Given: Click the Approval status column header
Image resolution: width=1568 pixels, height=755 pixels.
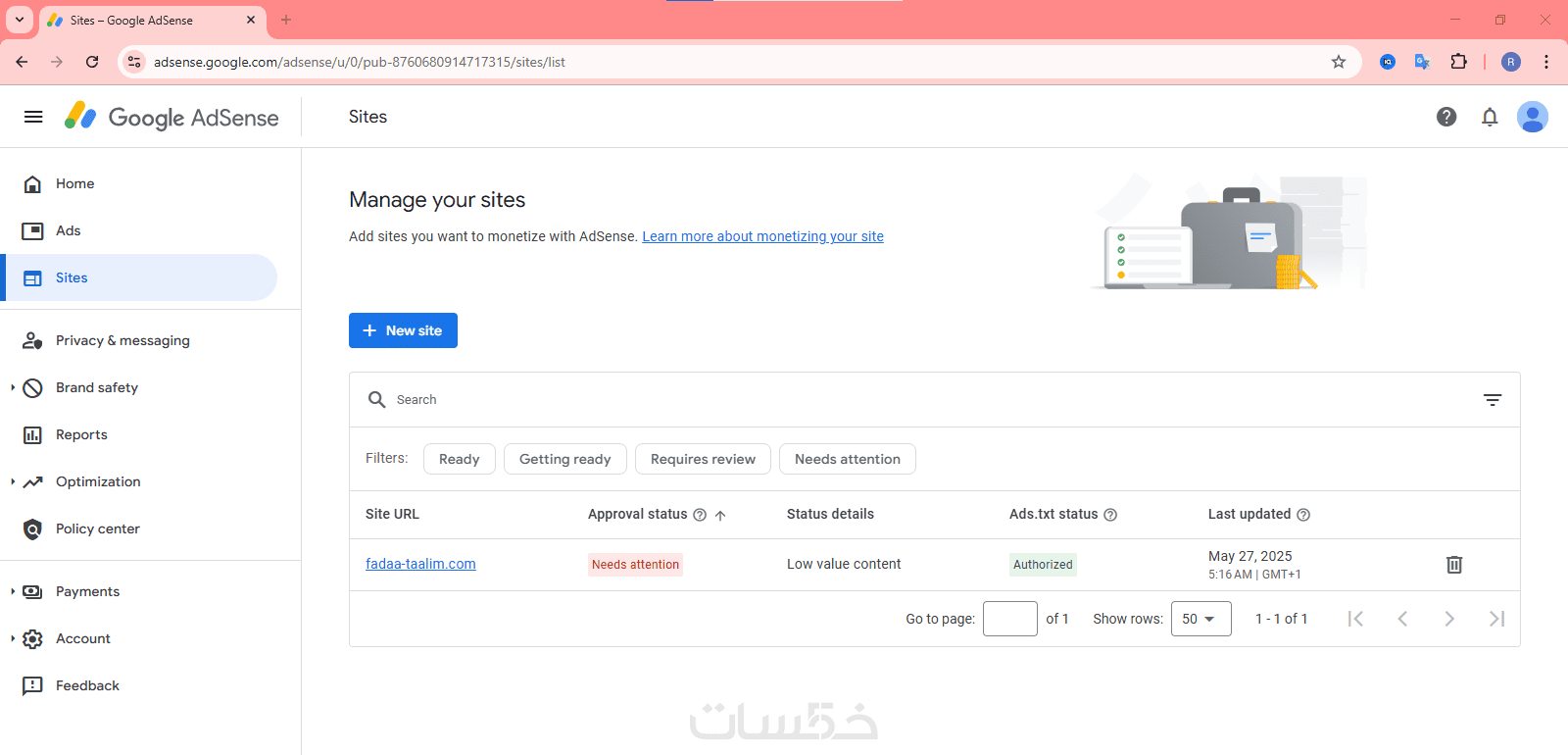Looking at the screenshot, I should (x=637, y=514).
